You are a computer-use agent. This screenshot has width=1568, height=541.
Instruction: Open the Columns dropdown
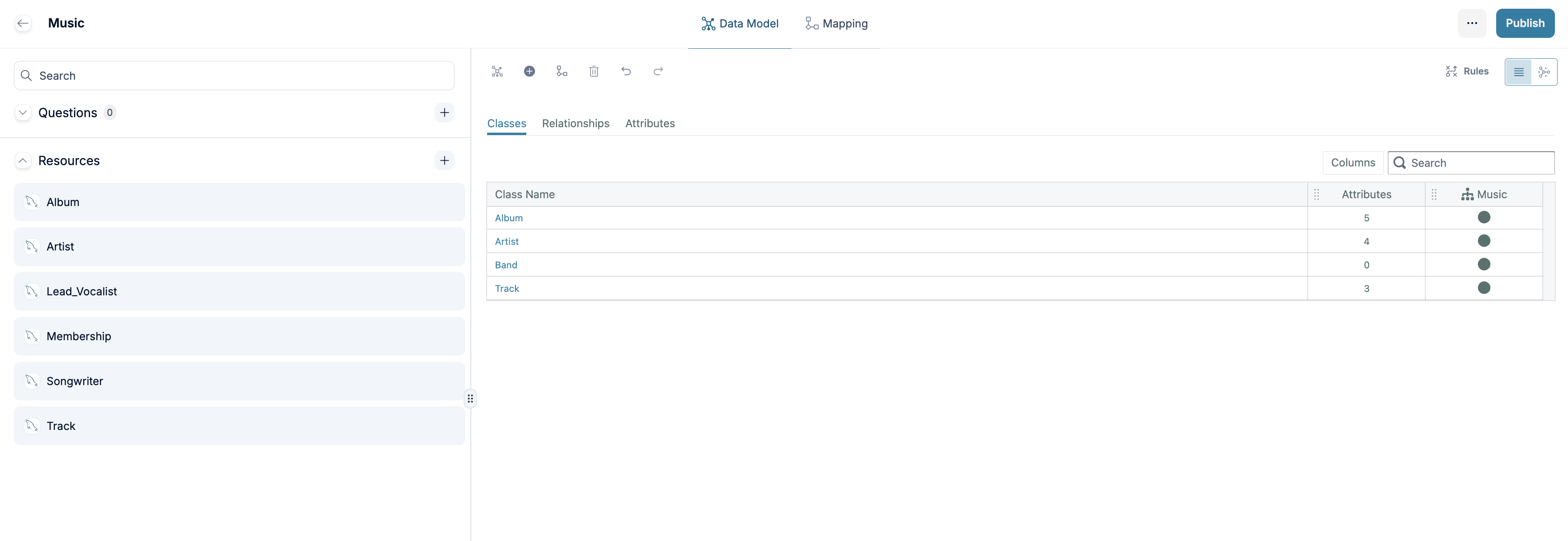[x=1353, y=162]
